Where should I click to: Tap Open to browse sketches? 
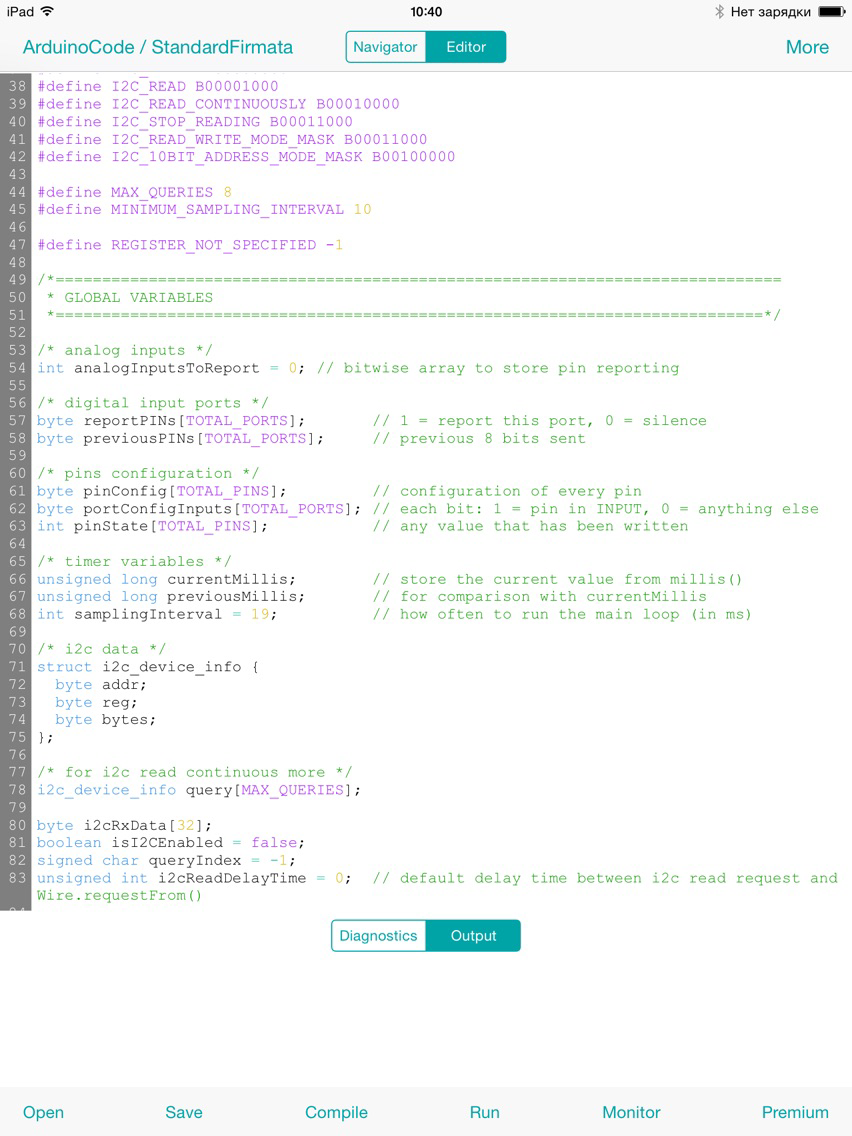[x=43, y=1112]
